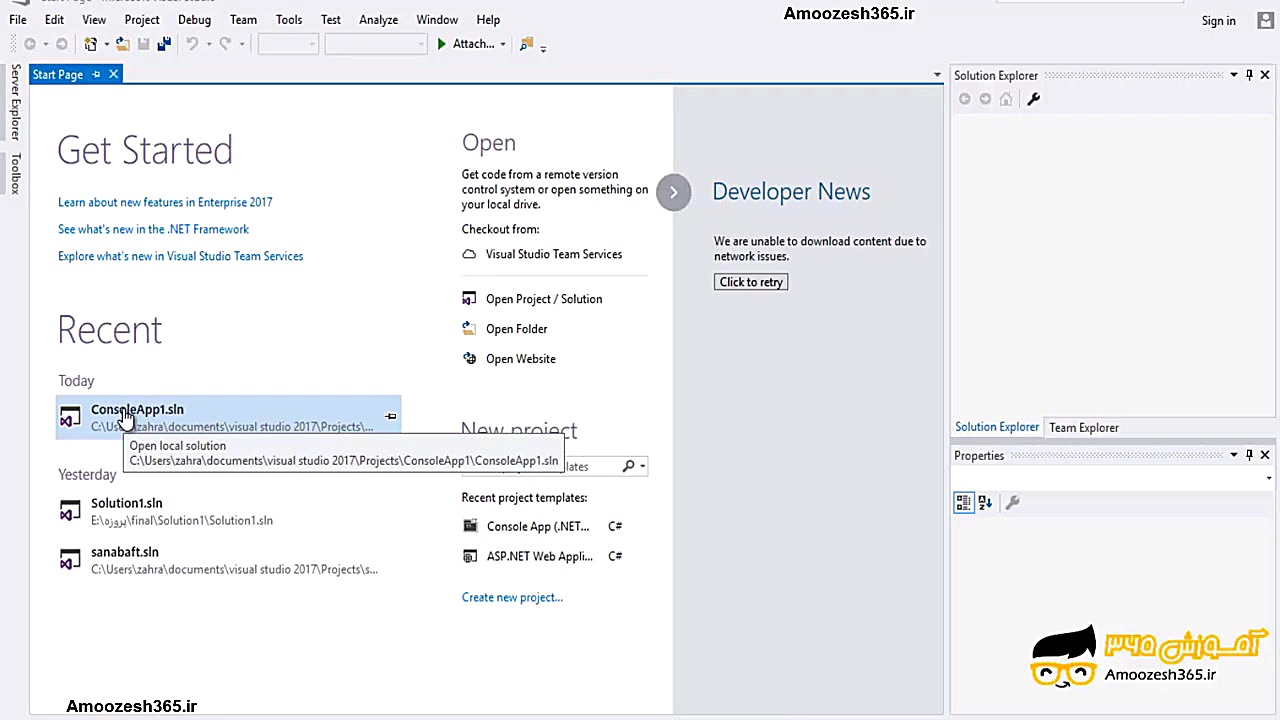Click the Console App template icon
Viewport: 1280px width, 720px height.
click(470, 526)
